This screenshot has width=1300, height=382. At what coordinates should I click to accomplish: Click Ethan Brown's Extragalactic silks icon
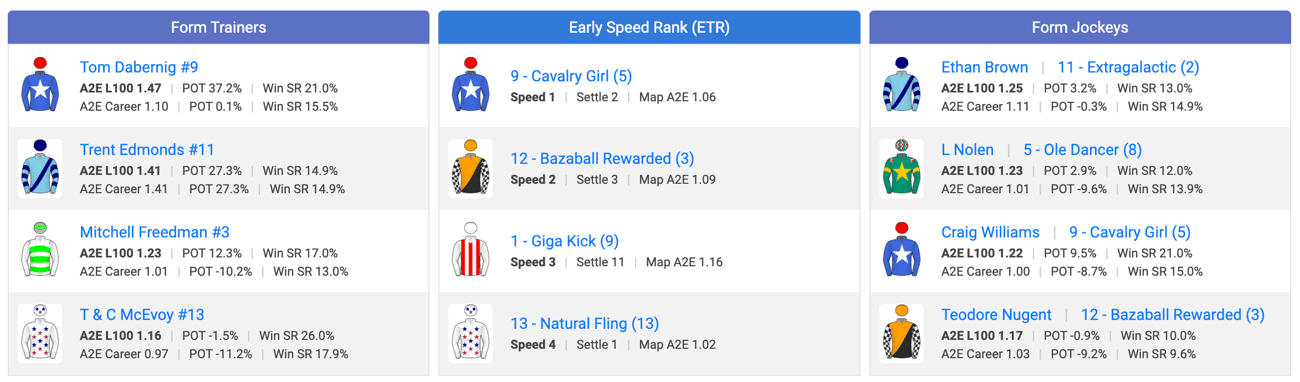tap(901, 85)
